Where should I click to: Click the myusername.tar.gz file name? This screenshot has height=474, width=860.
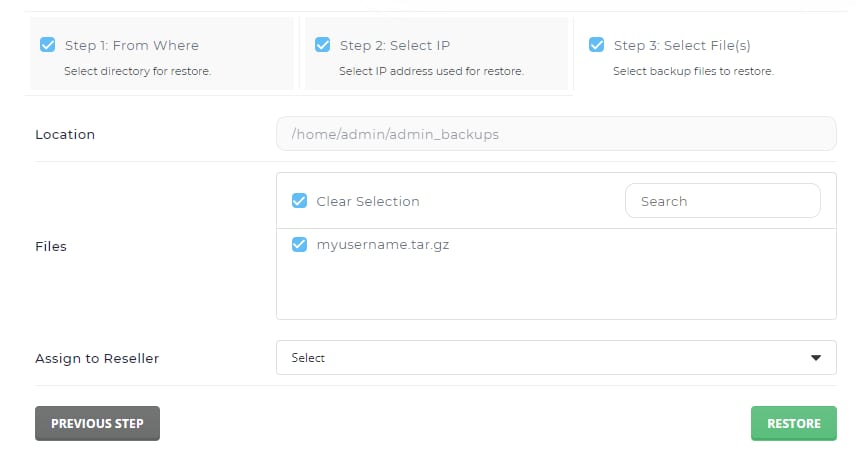click(x=382, y=244)
